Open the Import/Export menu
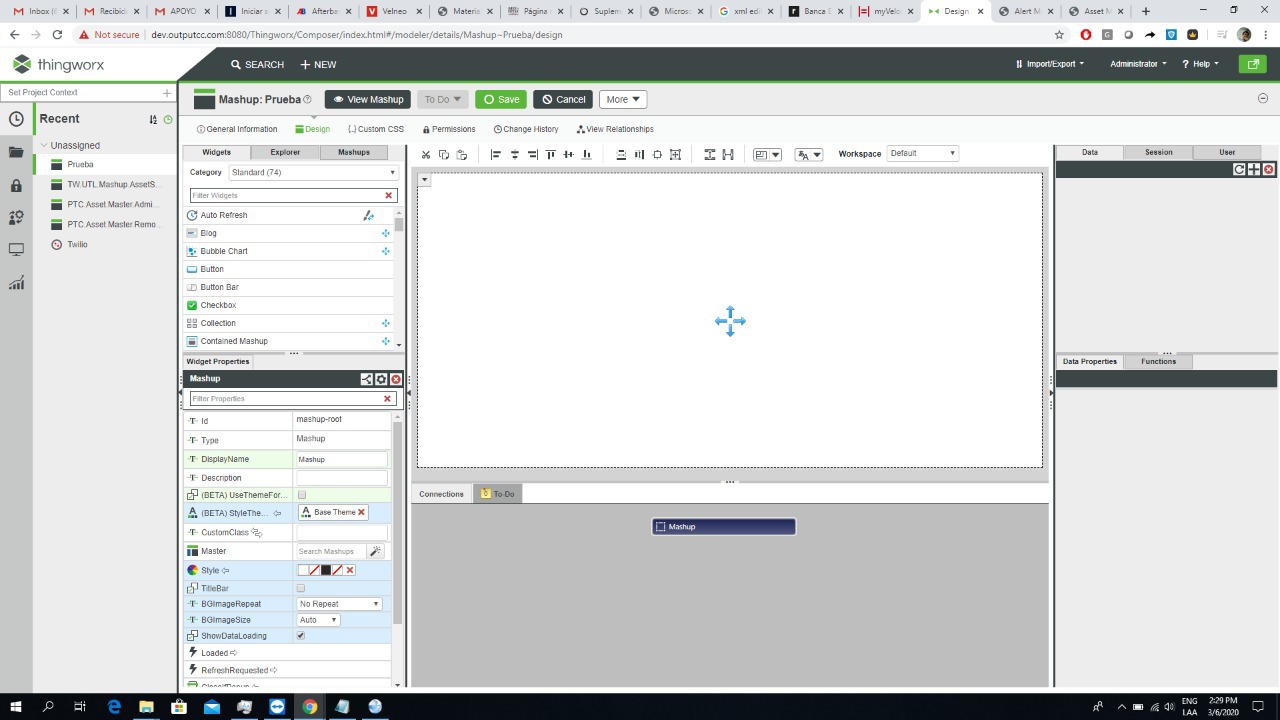The height and width of the screenshot is (720, 1280). (1049, 64)
